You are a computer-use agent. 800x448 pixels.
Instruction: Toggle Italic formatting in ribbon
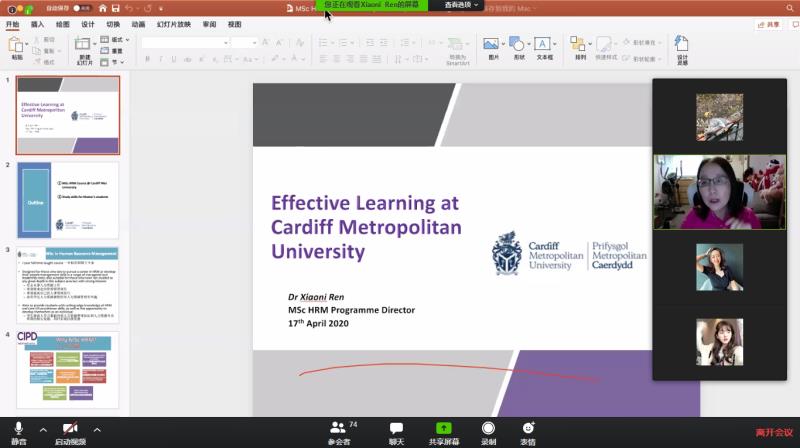tap(161, 59)
